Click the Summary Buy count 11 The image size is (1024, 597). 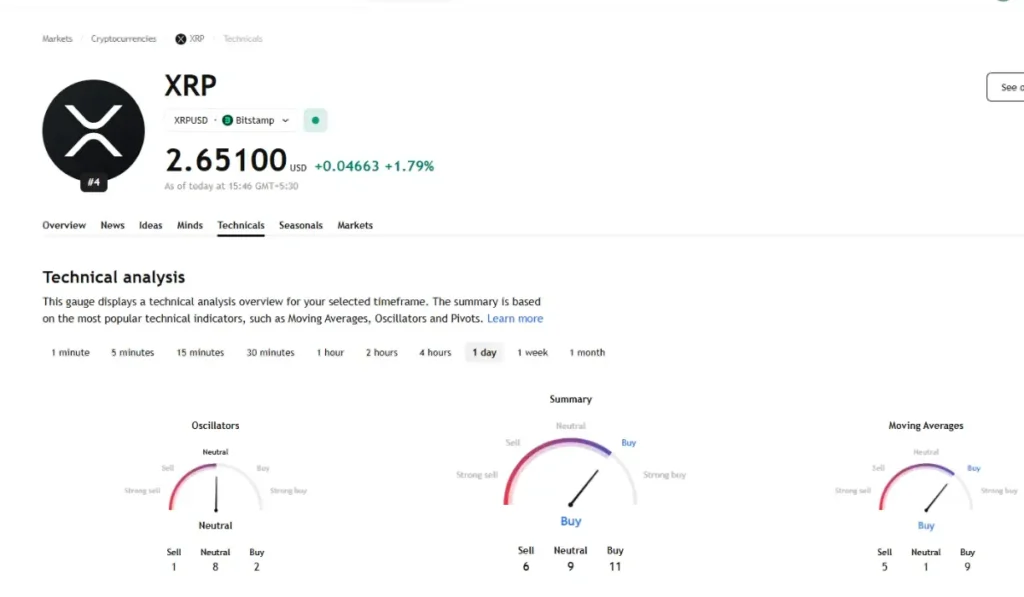click(x=615, y=567)
